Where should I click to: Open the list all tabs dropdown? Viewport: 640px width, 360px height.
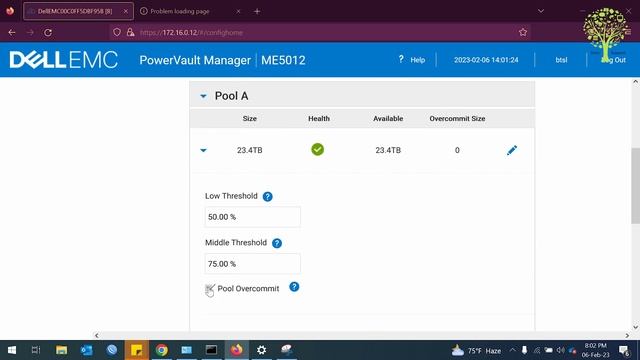click(540, 11)
